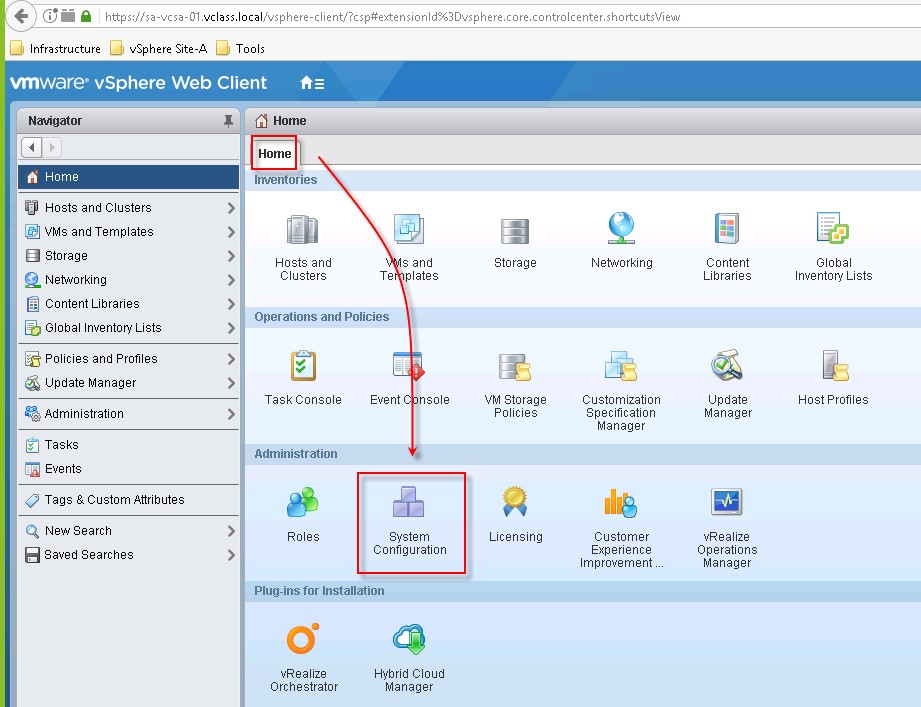Open the Host Profiles icon
Viewport: 921px width, 707px height.
(835, 366)
